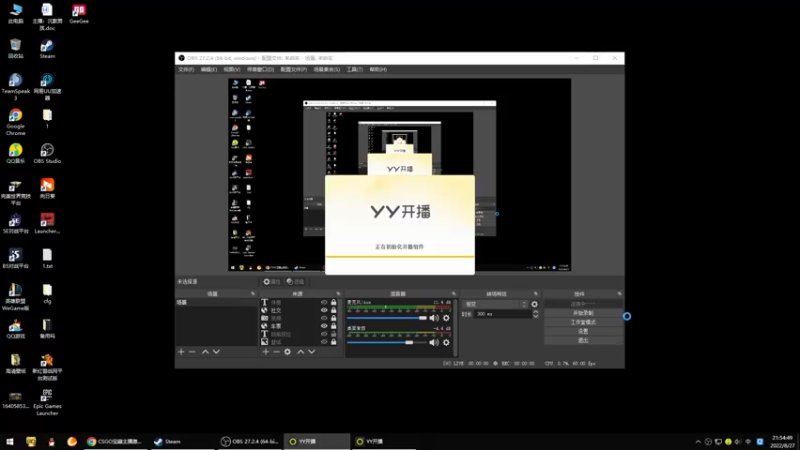Move source down with arrow icon
800x450 pixels.
coord(312,352)
